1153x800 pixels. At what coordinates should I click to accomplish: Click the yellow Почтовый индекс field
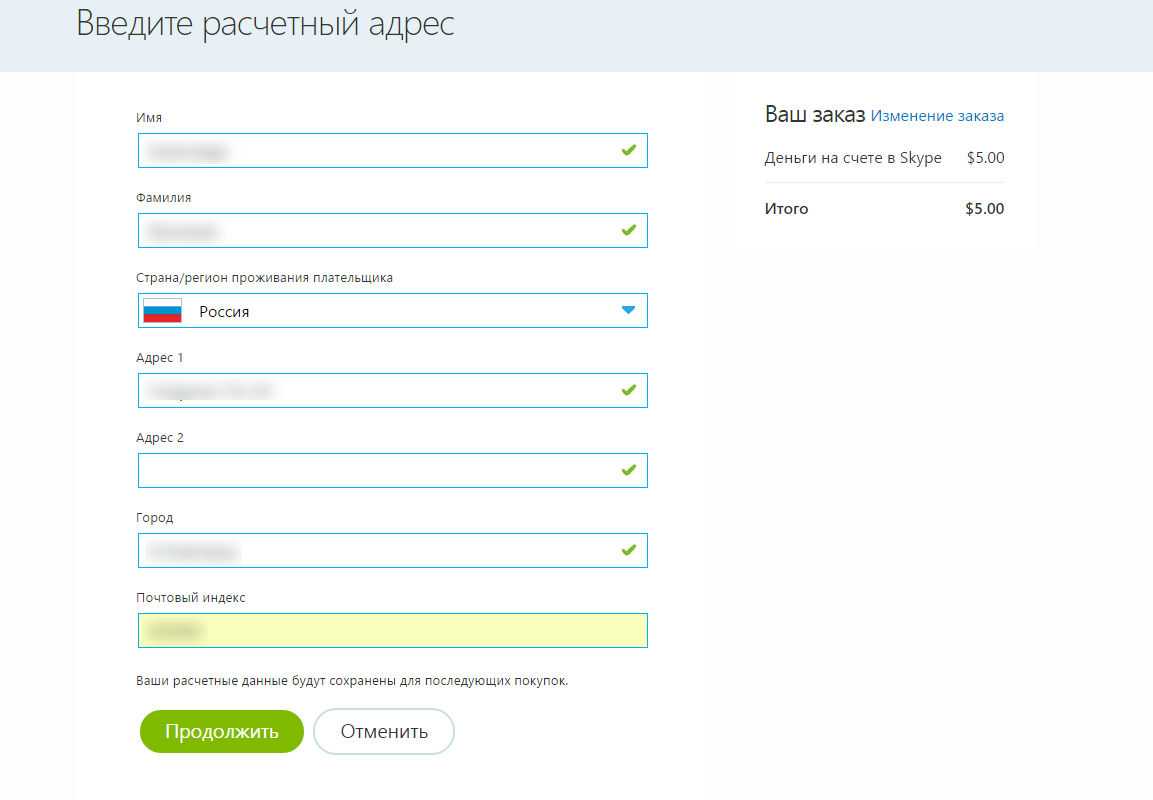pyautogui.click(x=392, y=631)
